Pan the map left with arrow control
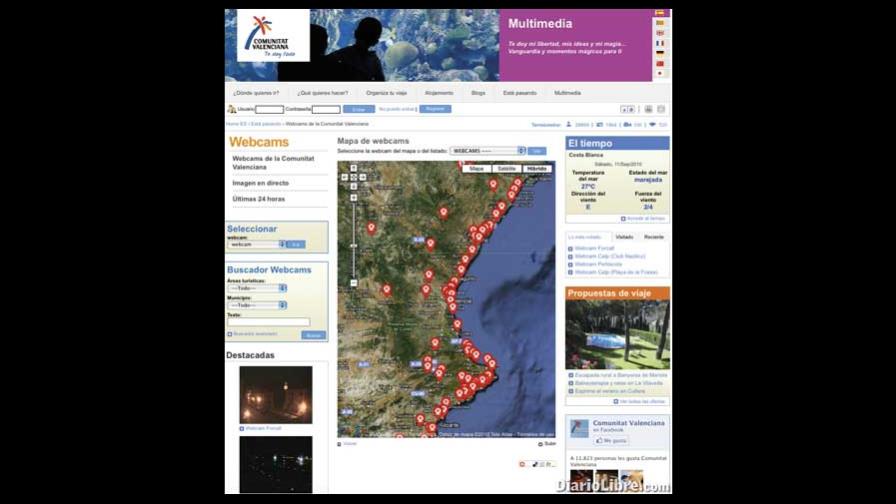896x504 pixels. pos(345,178)
